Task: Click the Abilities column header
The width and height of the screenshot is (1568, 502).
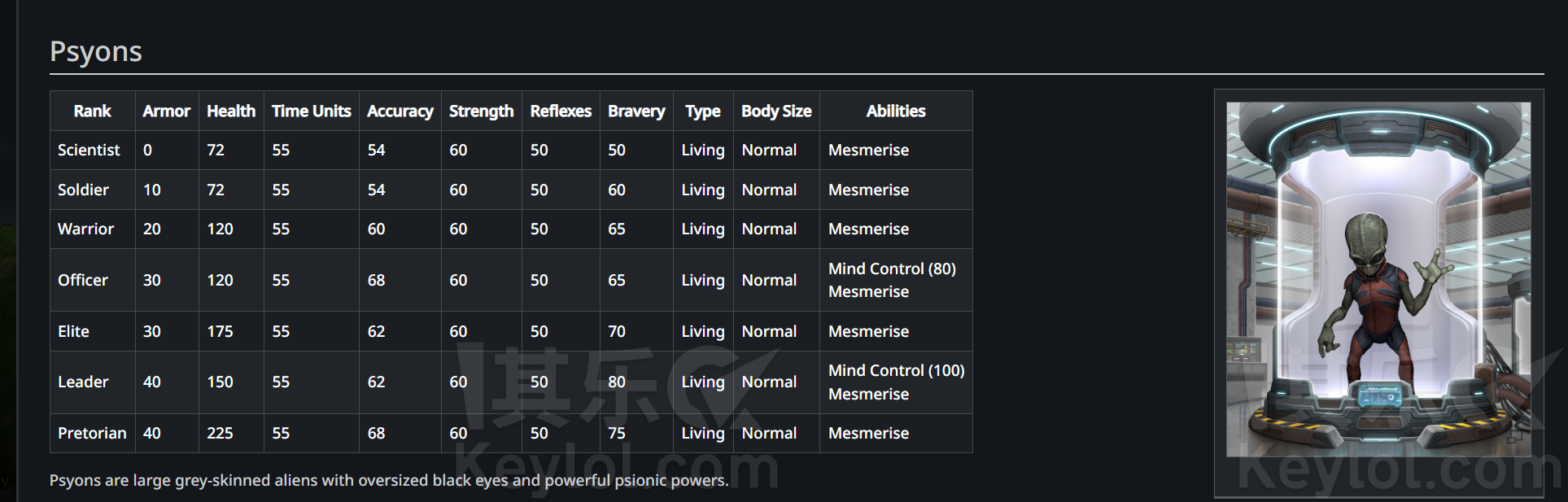Action: click(x=895, y=111)
